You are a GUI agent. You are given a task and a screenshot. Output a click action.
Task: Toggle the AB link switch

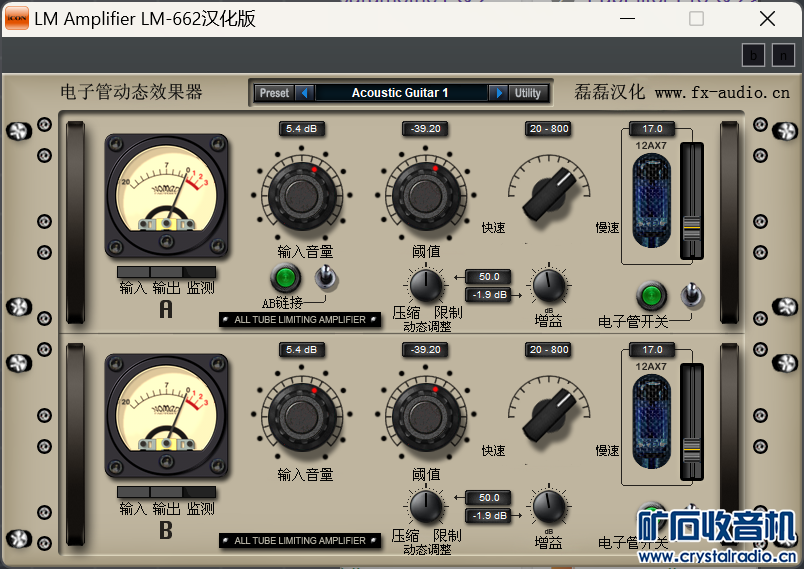pos(326,278)
